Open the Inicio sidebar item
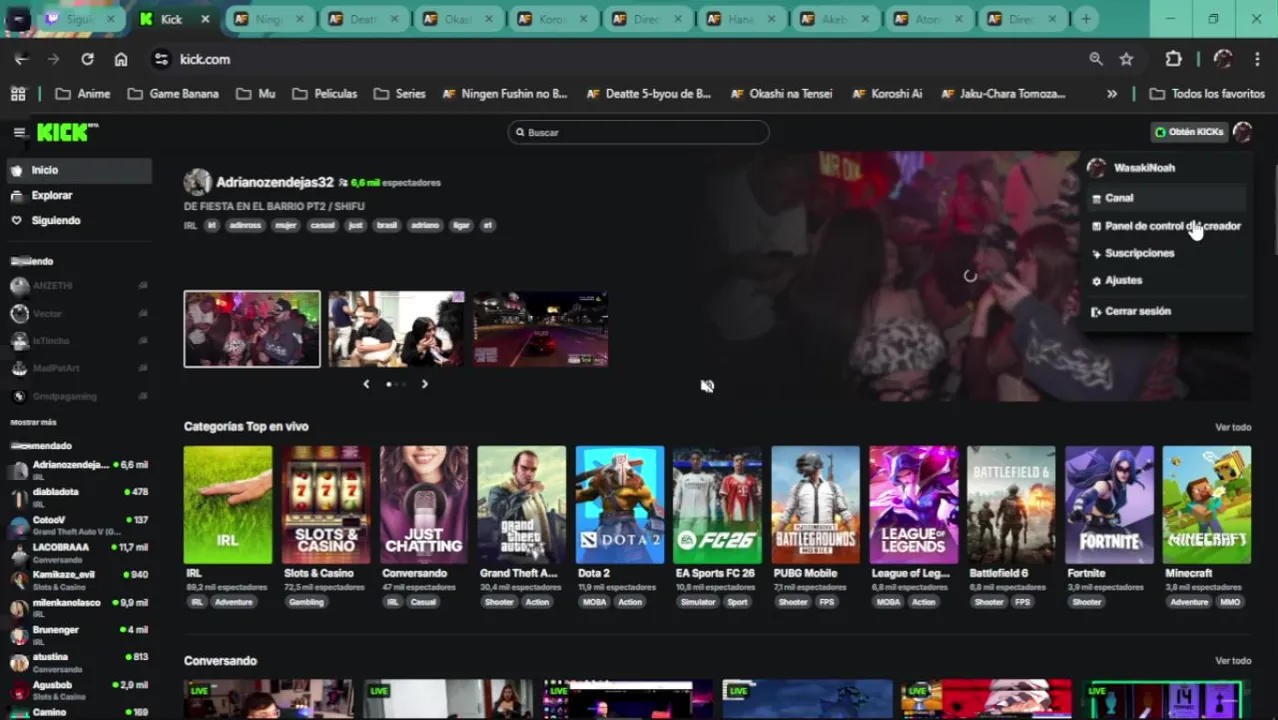 79,170
